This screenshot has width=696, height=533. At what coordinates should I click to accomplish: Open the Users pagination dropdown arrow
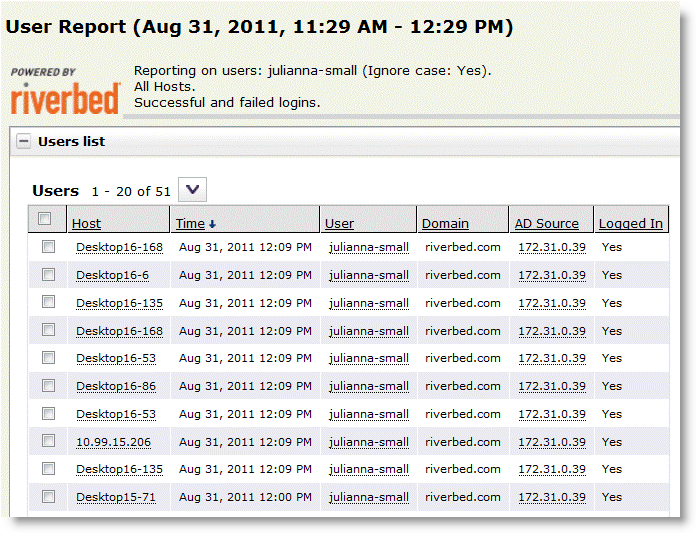pos(192,190)
